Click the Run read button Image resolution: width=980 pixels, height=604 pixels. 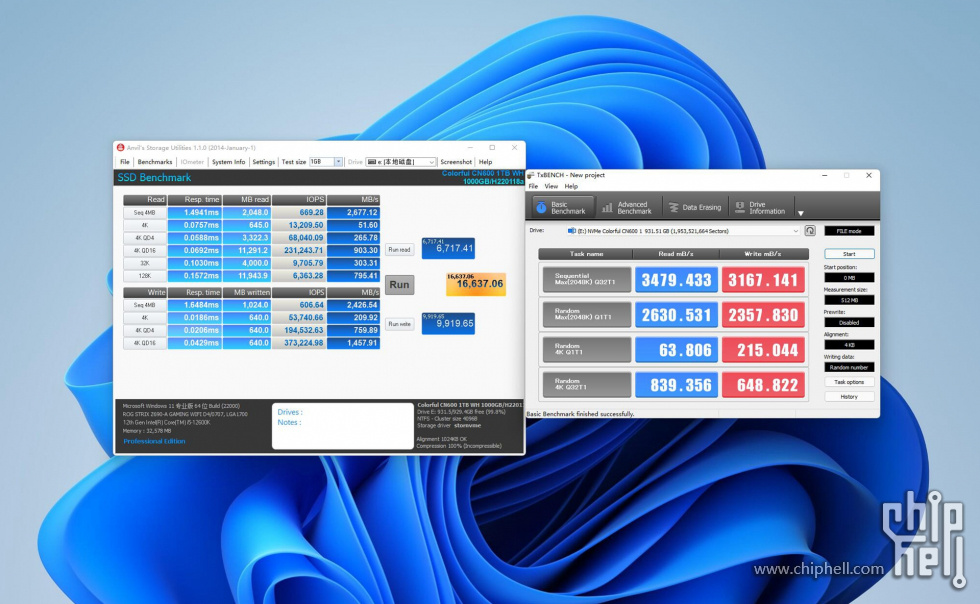399,249
